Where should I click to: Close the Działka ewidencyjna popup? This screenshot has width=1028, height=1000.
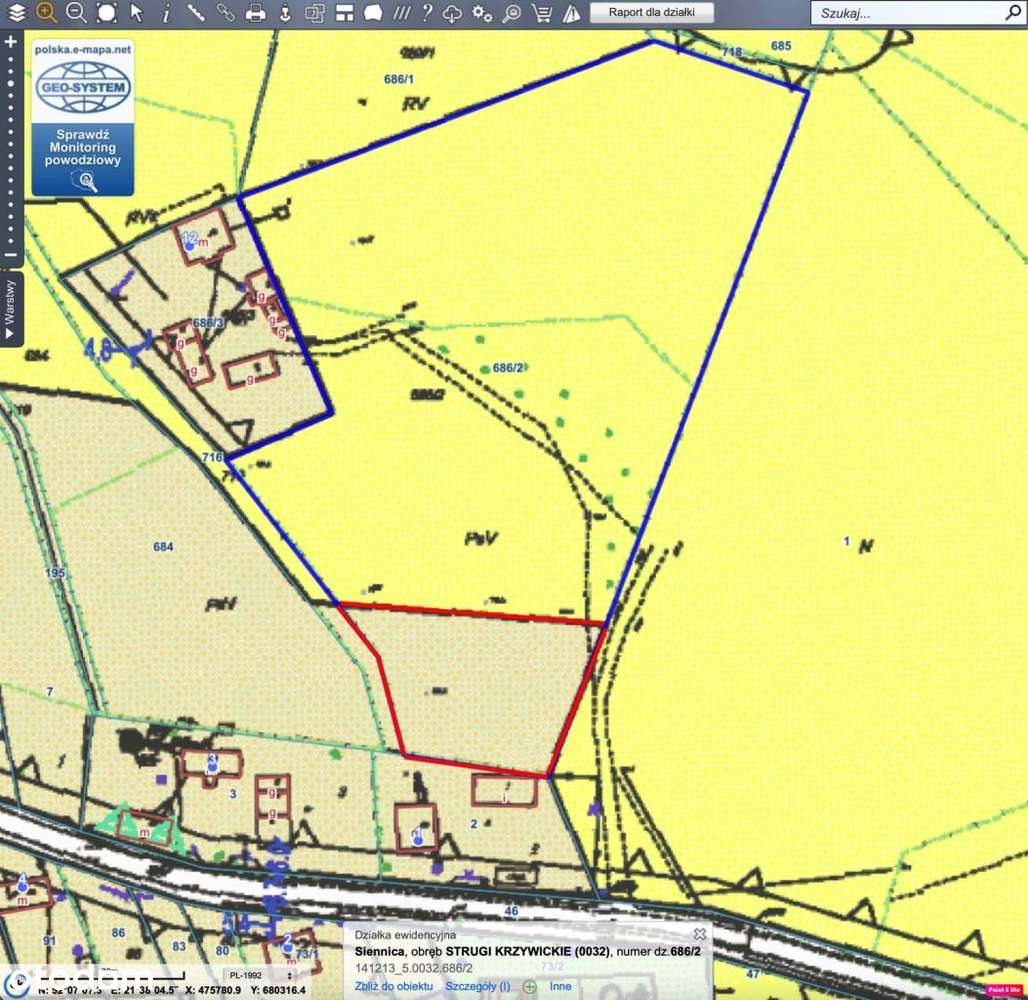tap(700, 933)
